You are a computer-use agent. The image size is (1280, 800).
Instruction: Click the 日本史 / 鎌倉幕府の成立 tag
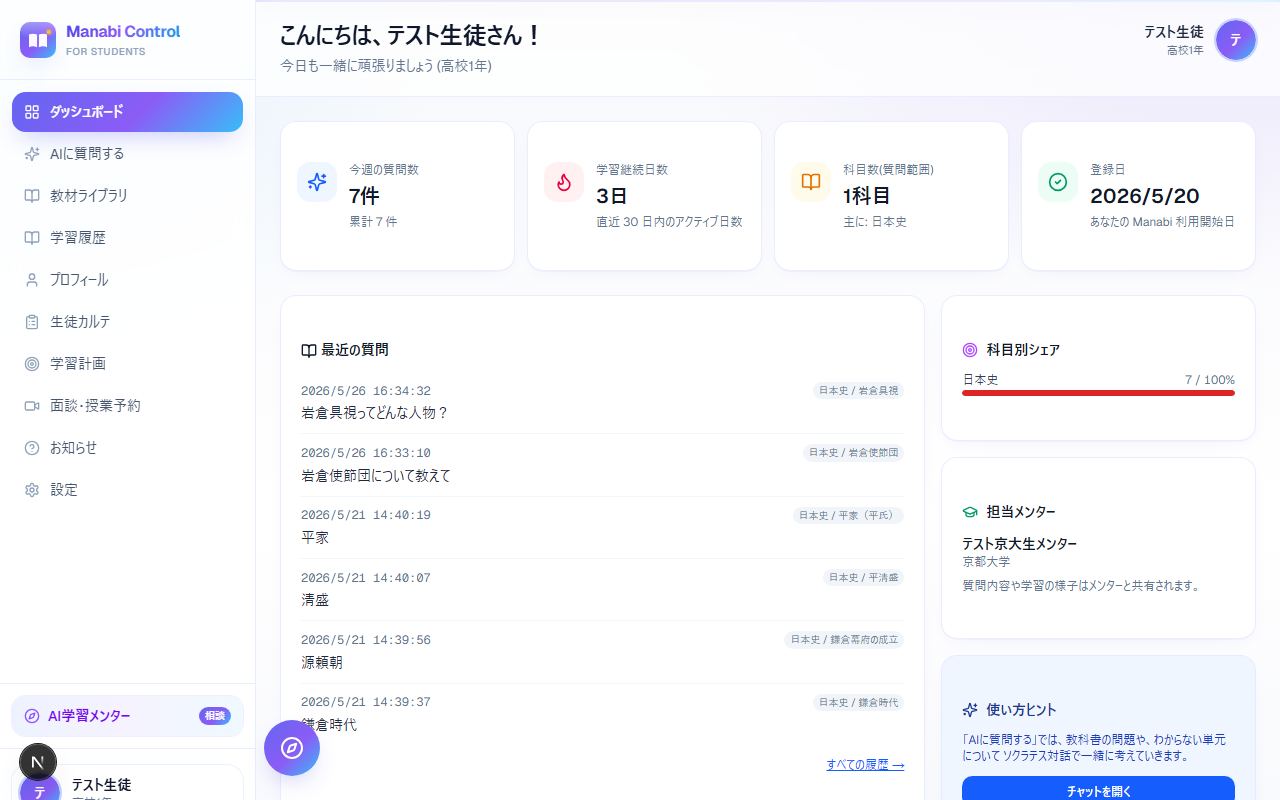(844, 640)
